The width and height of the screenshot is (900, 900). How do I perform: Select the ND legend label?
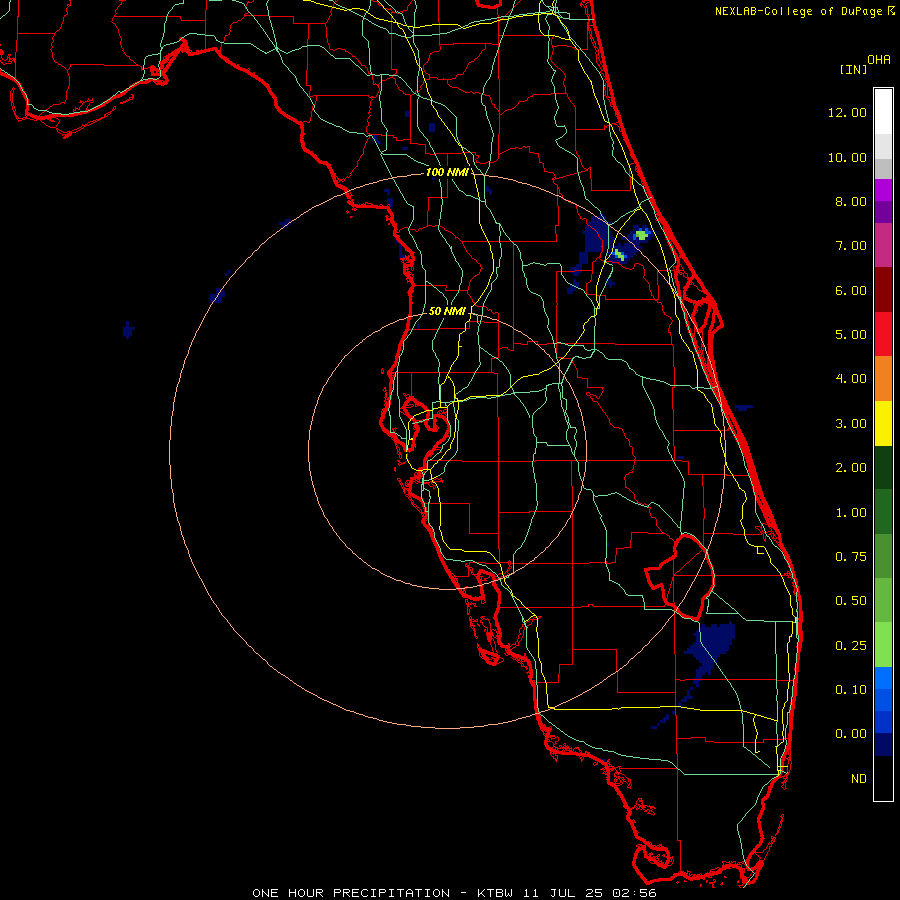click(859, 779)
